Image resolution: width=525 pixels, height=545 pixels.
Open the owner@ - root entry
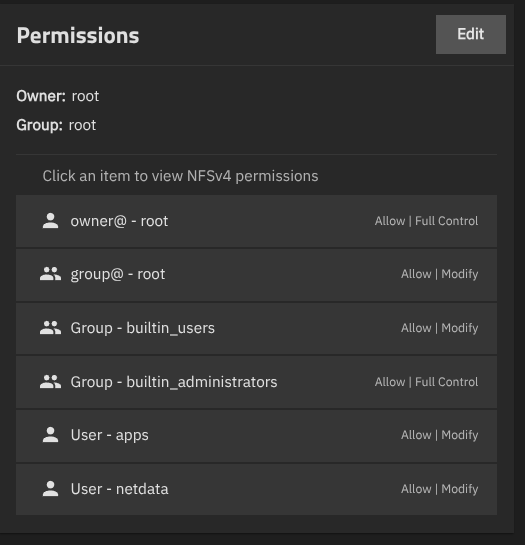[x=256, y=221]
